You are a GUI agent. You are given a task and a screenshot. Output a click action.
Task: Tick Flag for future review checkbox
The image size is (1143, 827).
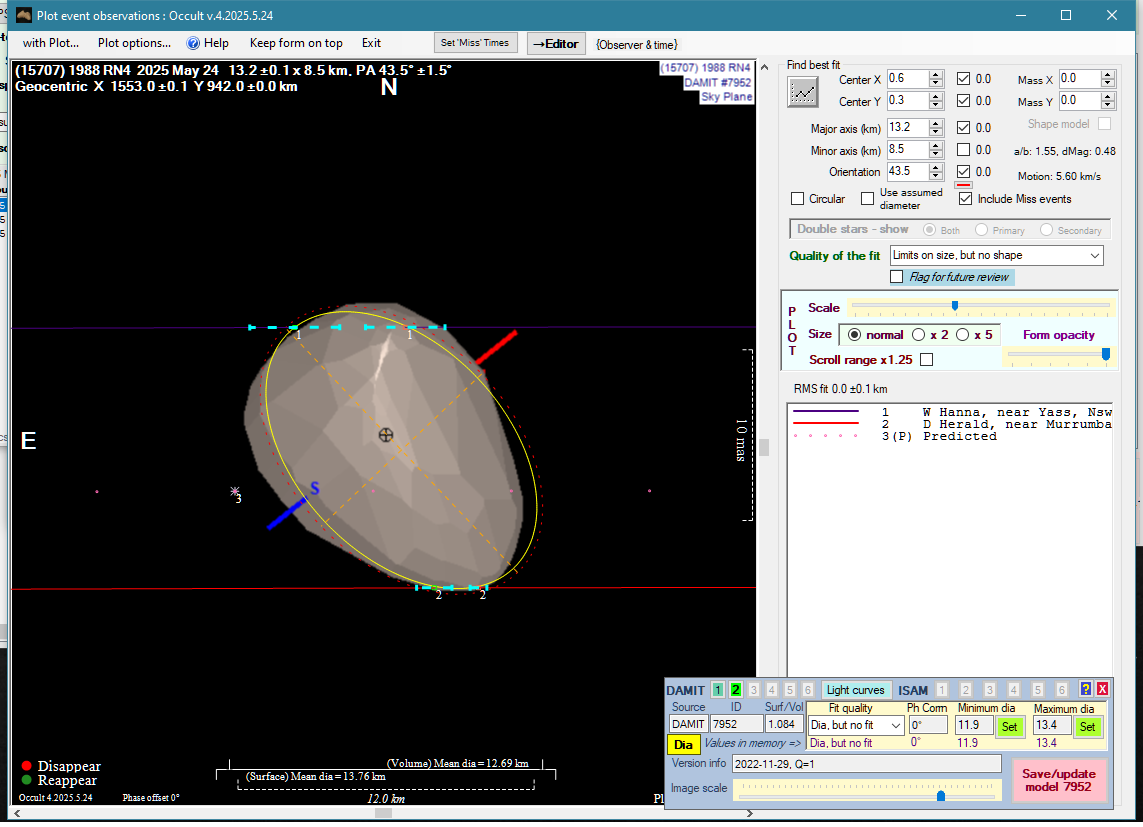897,277
